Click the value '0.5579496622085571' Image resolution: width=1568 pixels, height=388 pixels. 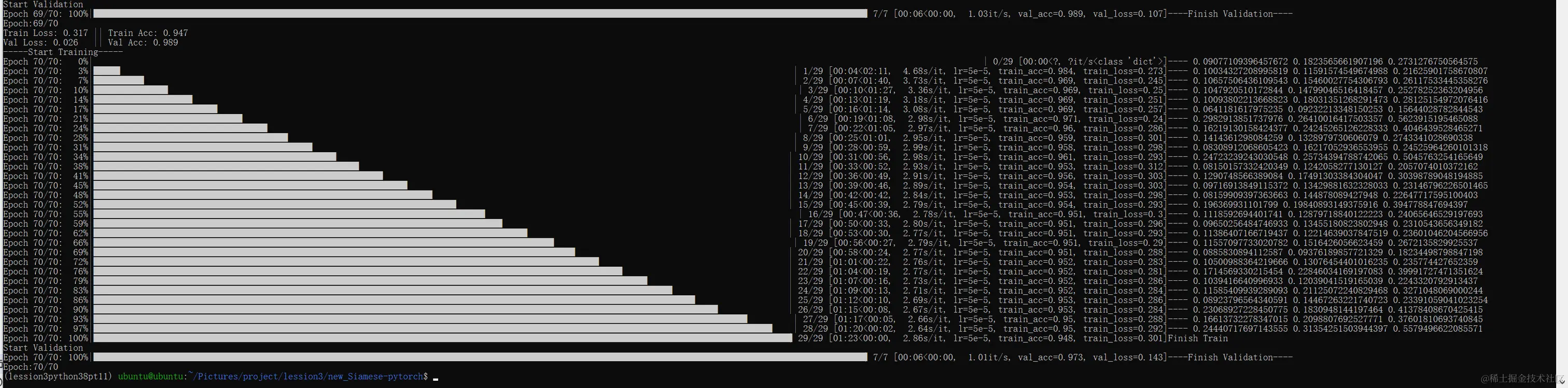1438,328
